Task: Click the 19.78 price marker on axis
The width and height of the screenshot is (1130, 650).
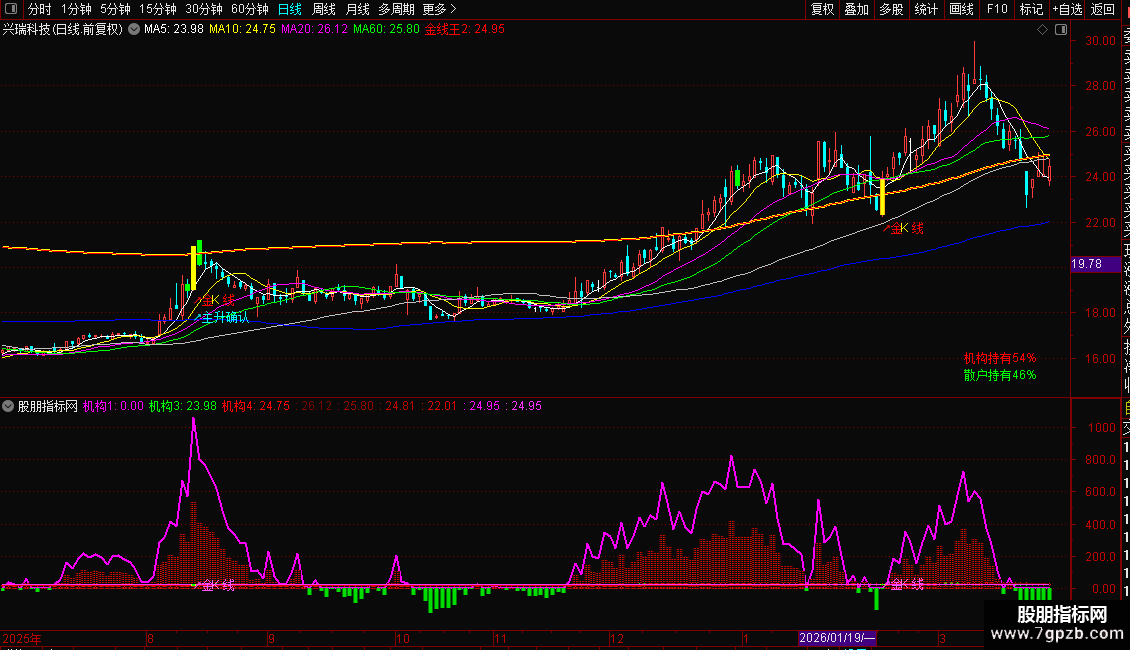Action: click(1086, 264)
